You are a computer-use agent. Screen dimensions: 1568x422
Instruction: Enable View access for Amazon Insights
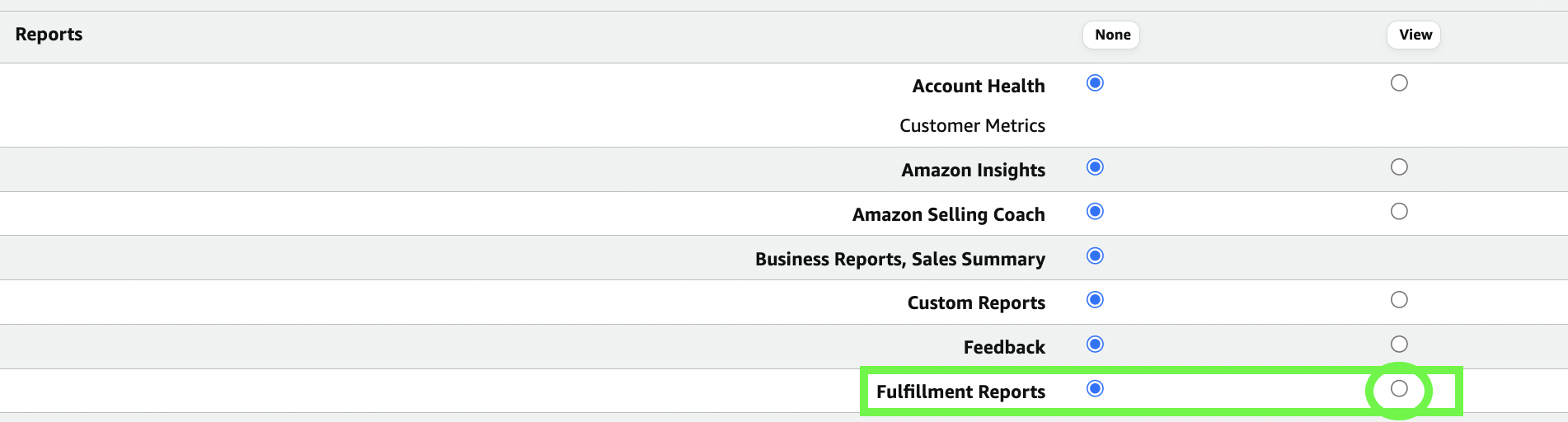tap(1399, 167)
